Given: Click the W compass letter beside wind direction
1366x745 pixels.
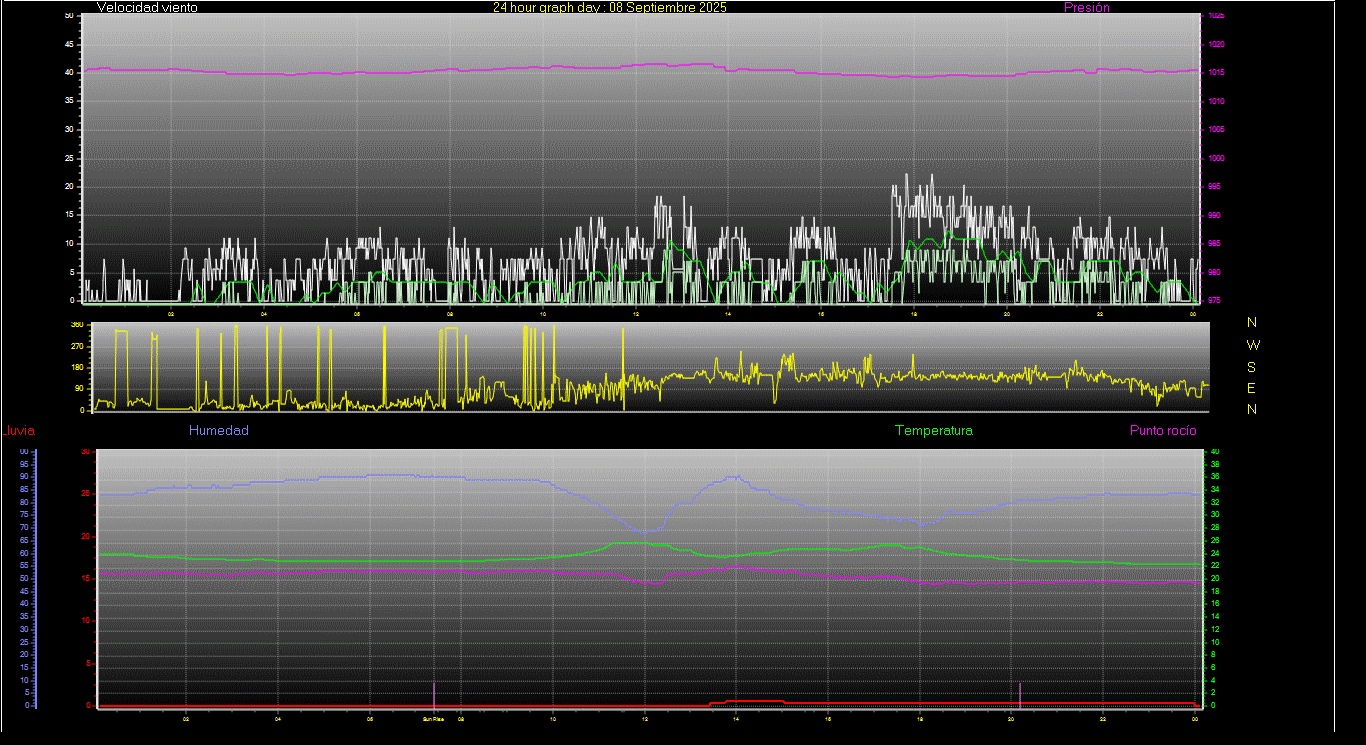Looking at the screenshot, I should pos(1252,344).
